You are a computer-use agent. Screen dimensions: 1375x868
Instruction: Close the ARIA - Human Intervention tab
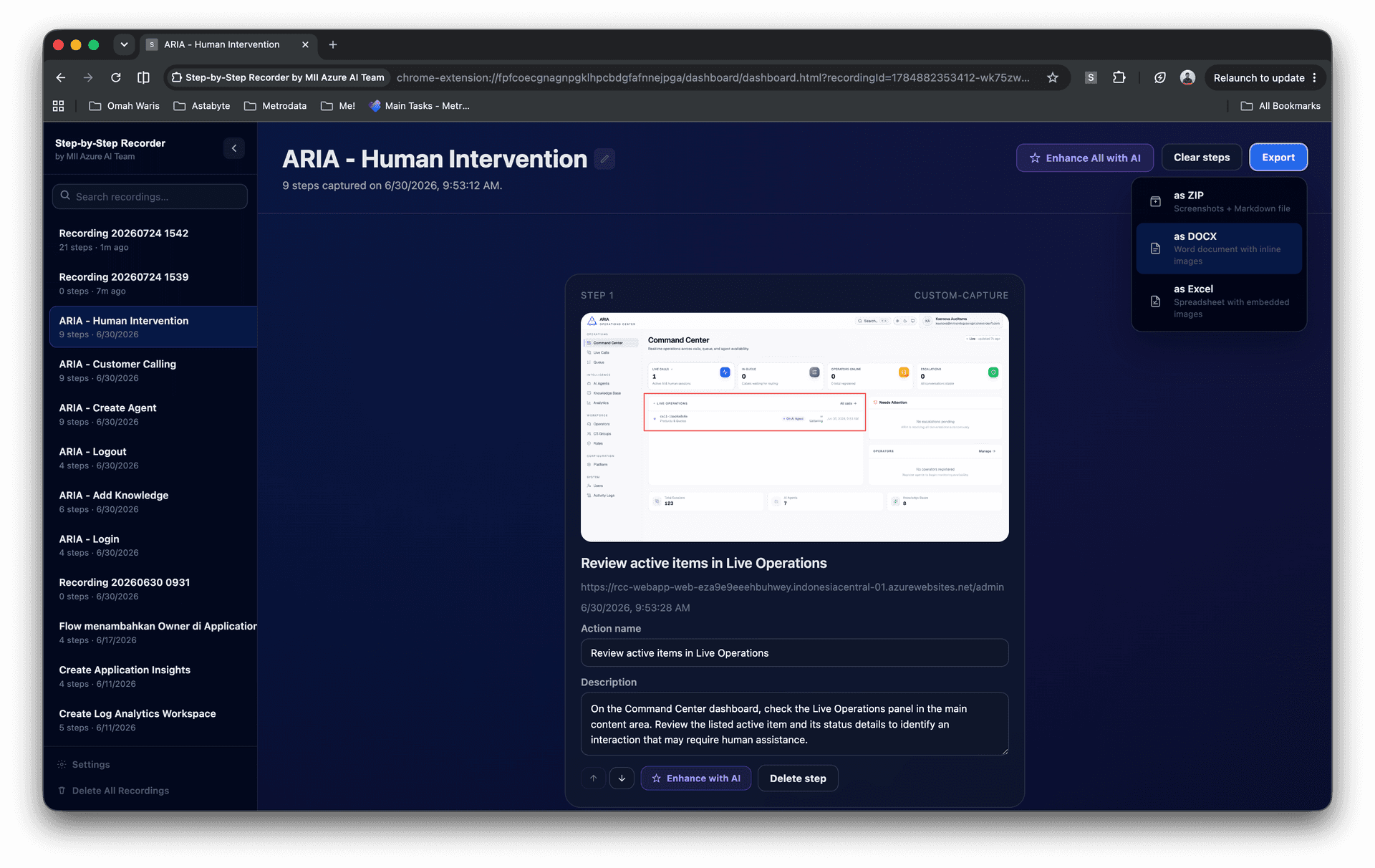(306, 44)
